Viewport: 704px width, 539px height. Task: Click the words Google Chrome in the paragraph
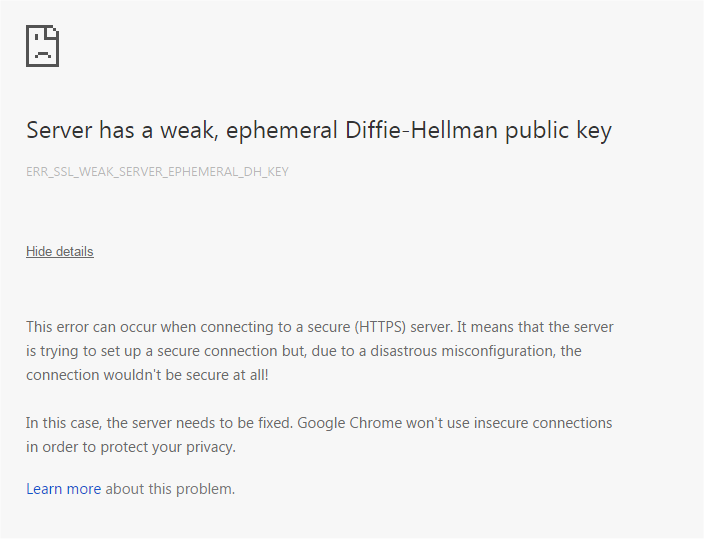click(350, 423)
